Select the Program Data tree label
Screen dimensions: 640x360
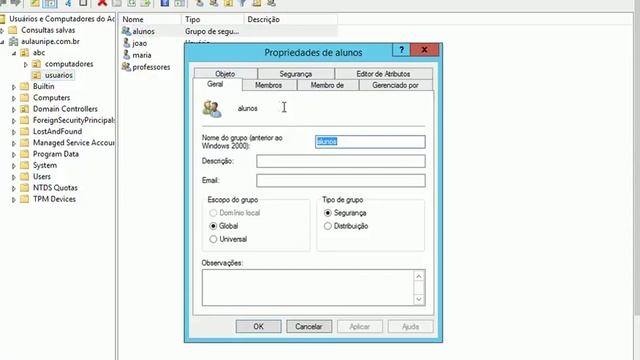coord(56,154)
